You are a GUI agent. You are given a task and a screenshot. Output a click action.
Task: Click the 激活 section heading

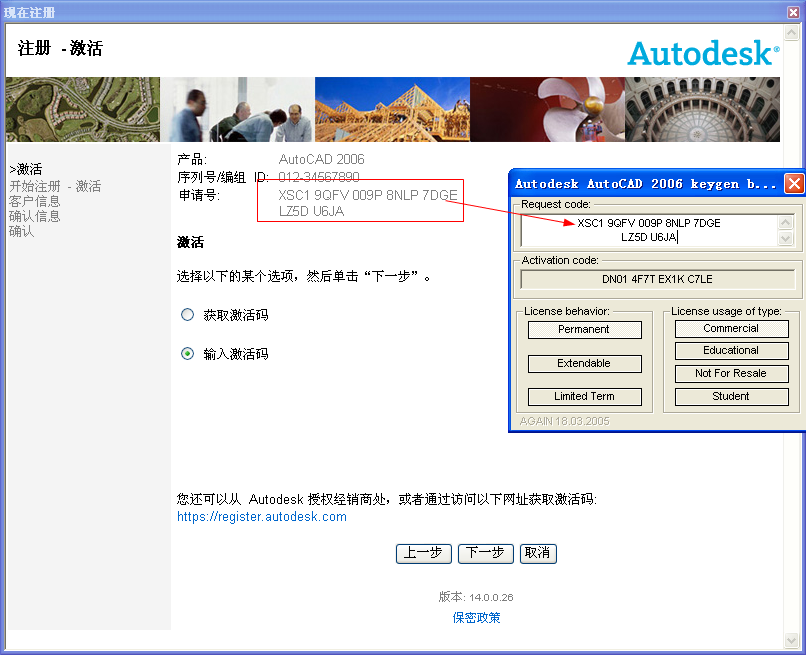tap(190, 242)
